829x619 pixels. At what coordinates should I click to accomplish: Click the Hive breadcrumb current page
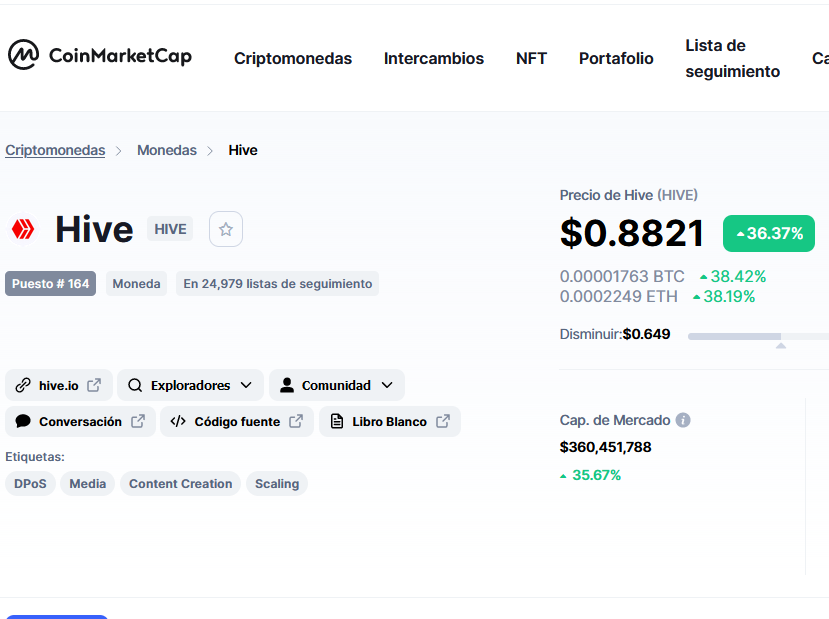click(x=243, y=150)
